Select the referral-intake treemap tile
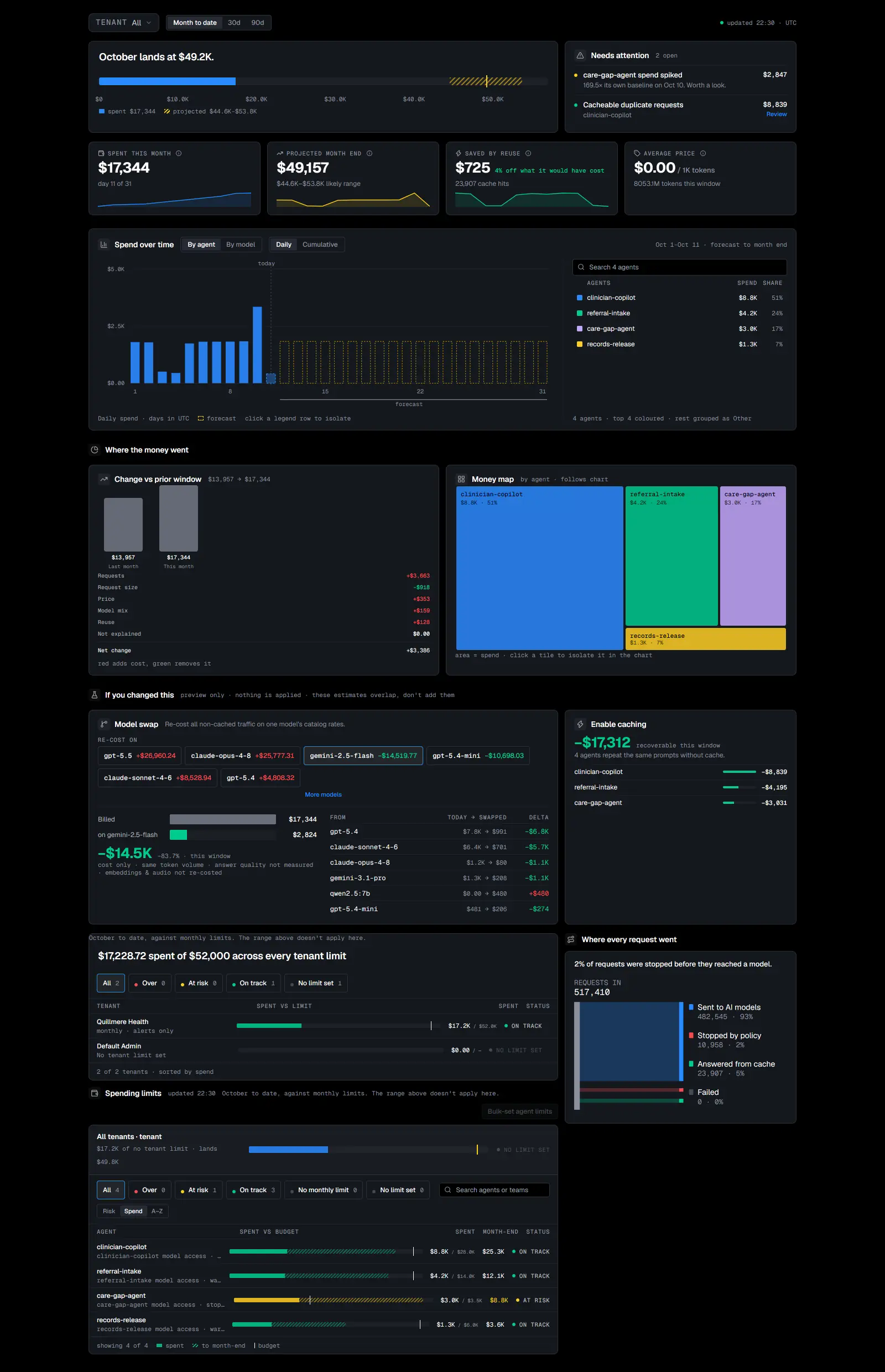The image size is (885, 1372). 671,556
